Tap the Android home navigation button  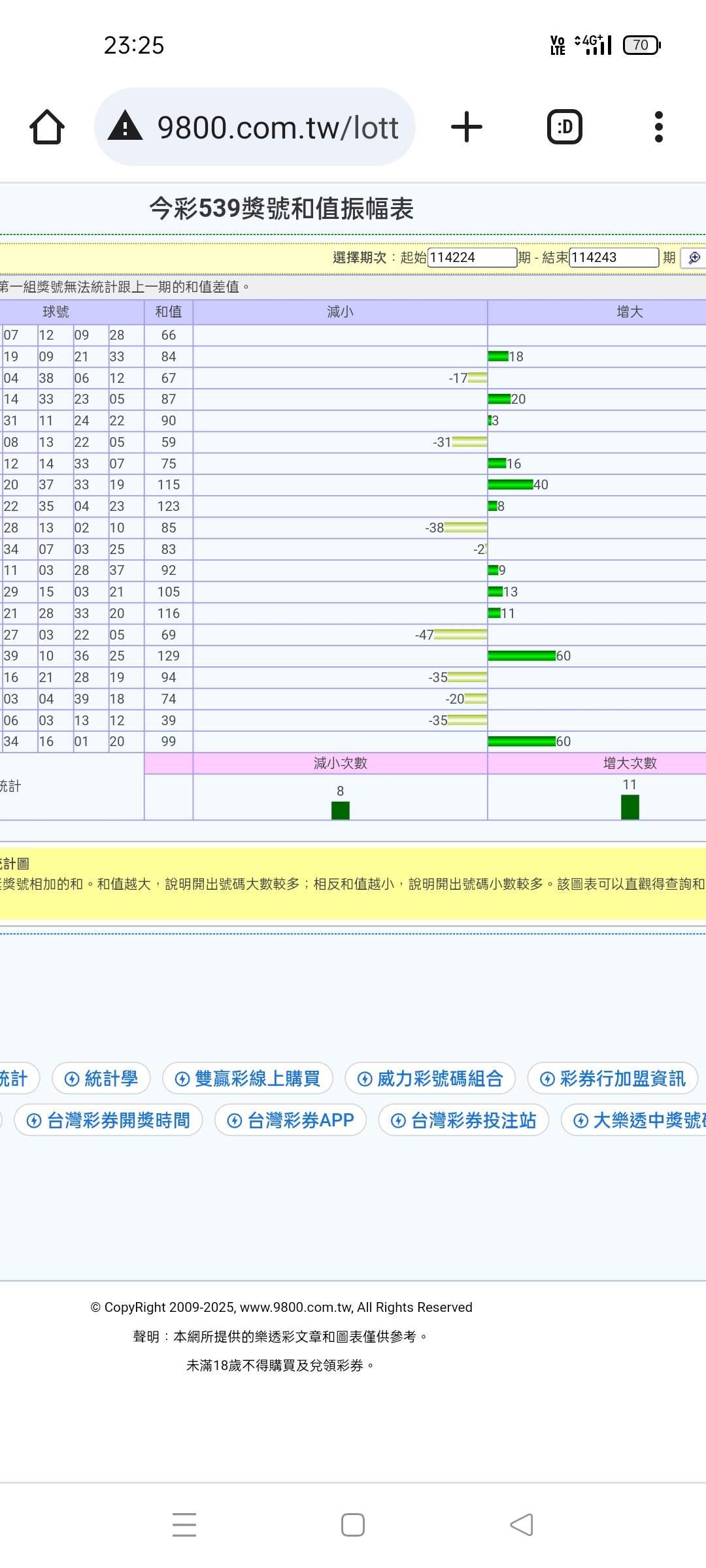pyautogui.click(x=353, y=1524)
